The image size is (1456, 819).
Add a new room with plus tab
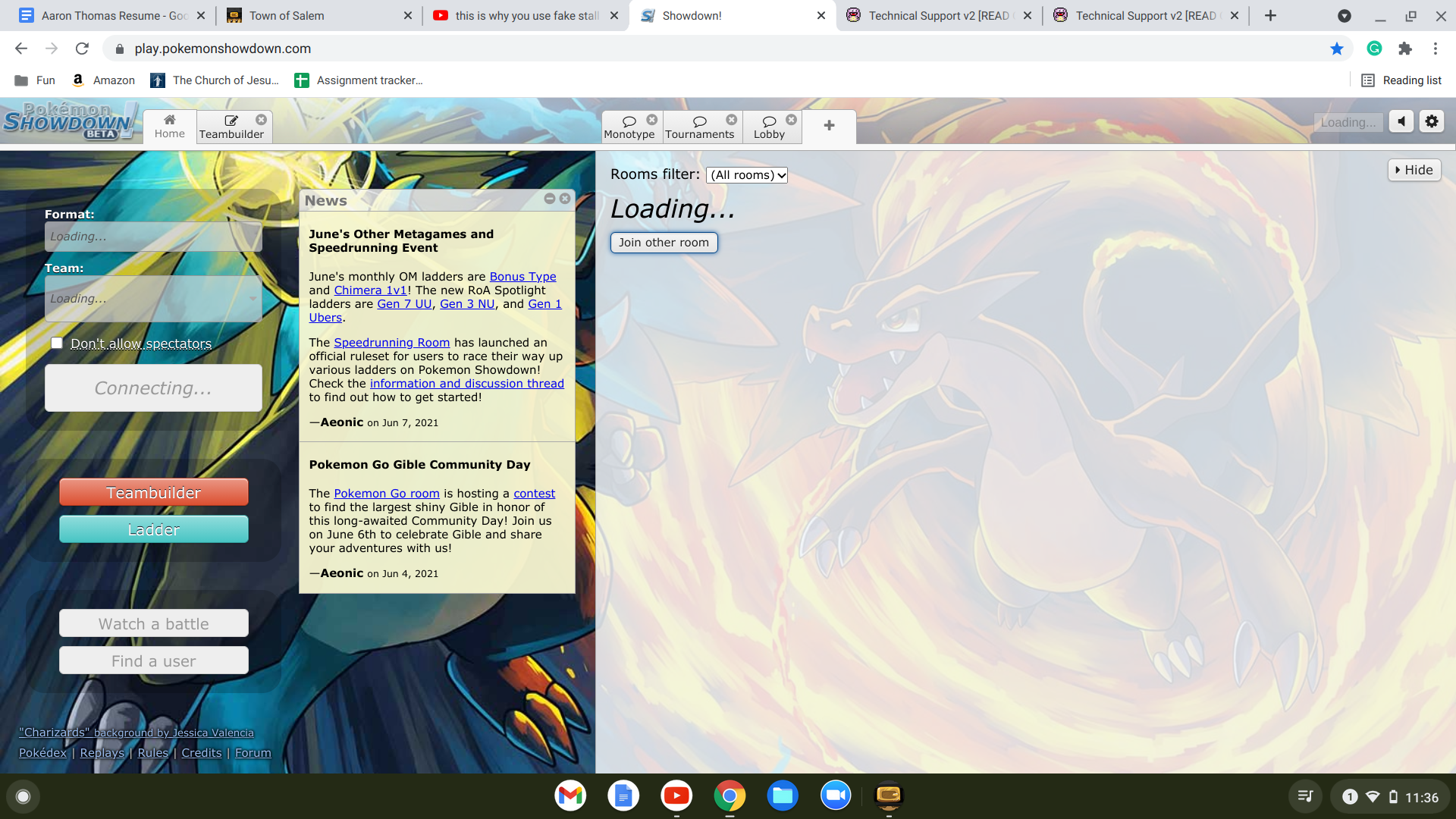(829, 126)
